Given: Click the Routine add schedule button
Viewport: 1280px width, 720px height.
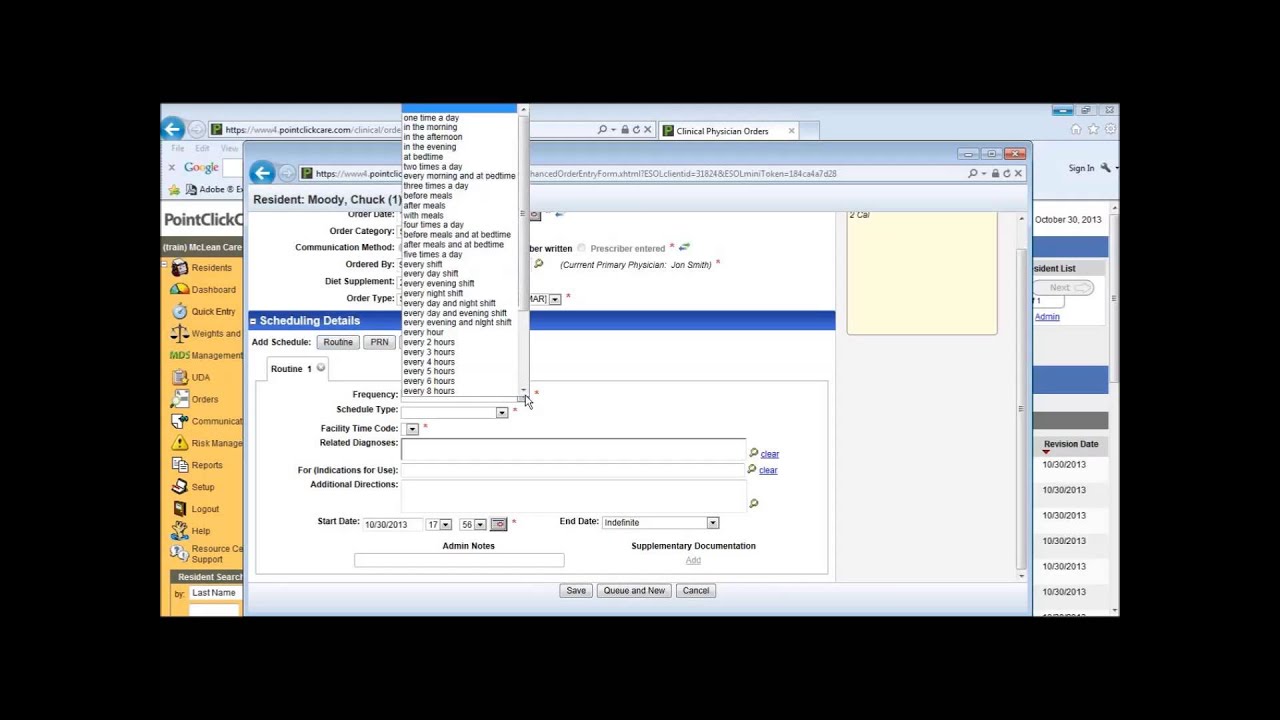Looking at the screenshot, I should [338, 342].
